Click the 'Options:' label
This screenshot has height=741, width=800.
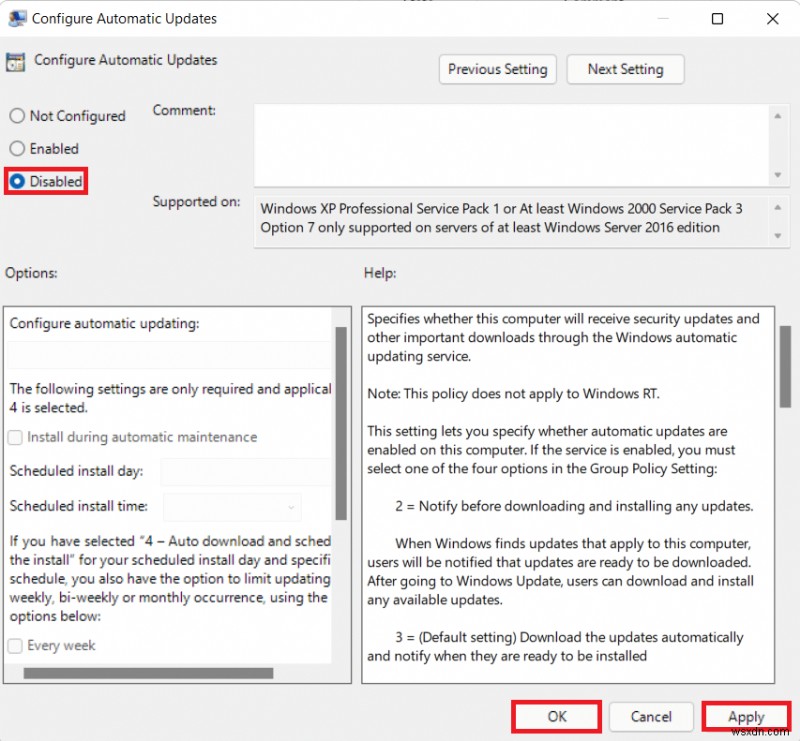click(x=31, y=273)
